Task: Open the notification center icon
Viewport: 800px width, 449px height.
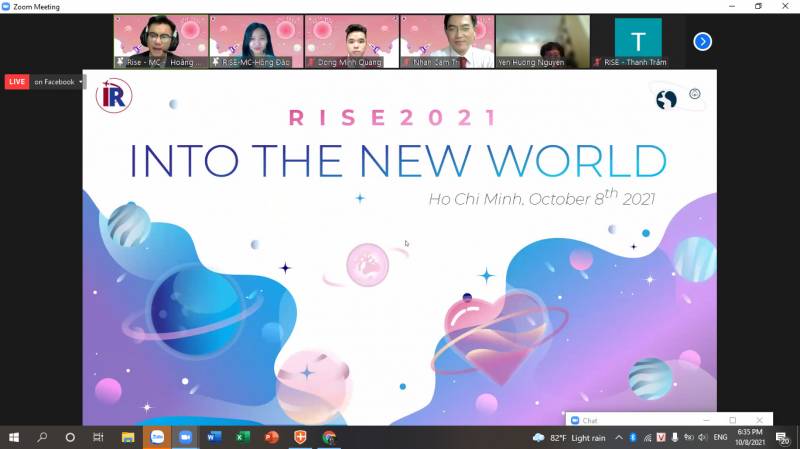Action: coord(782,437)
